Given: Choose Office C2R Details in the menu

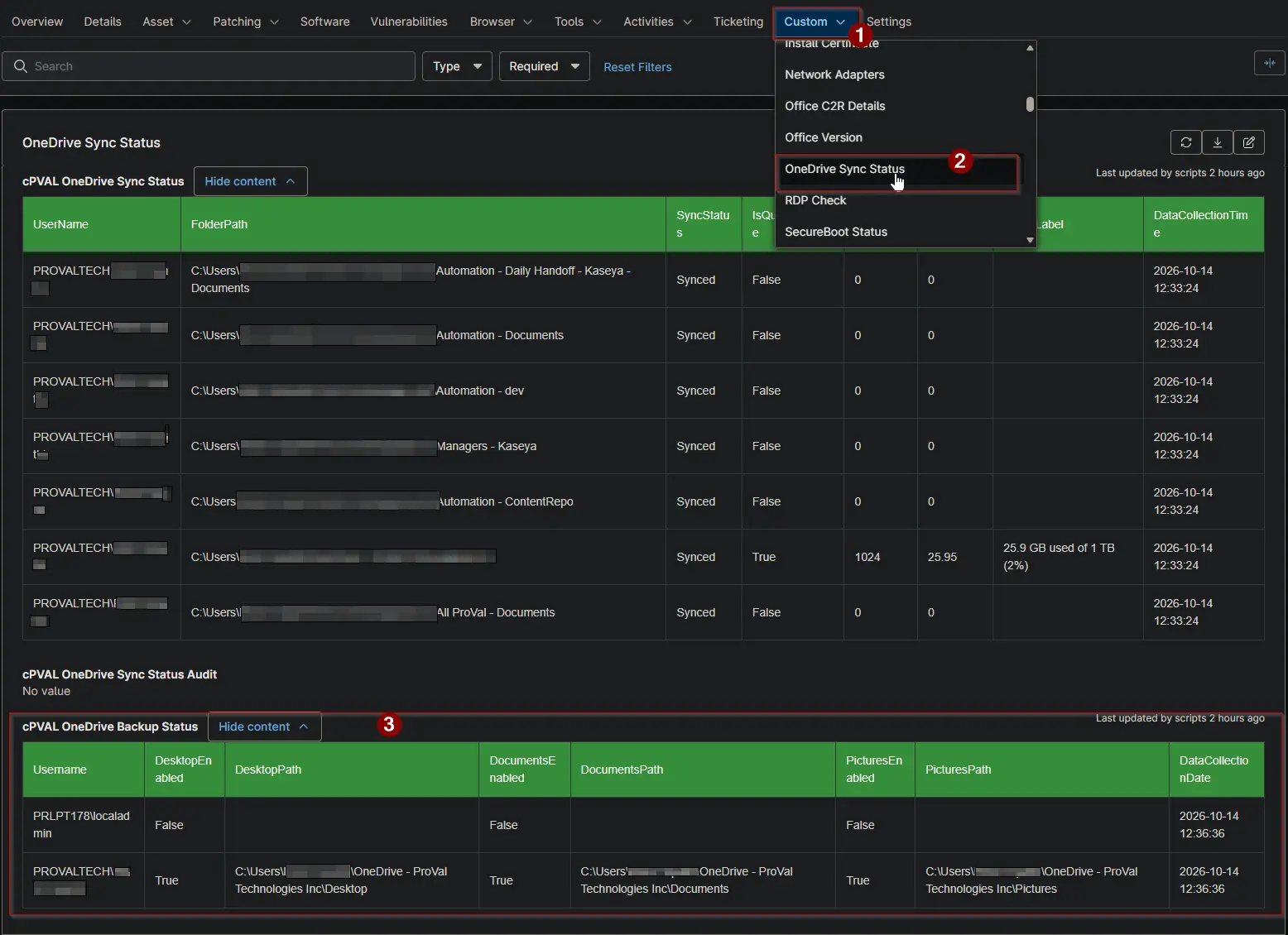Looking at the screenshot, I should click(900, 106).
